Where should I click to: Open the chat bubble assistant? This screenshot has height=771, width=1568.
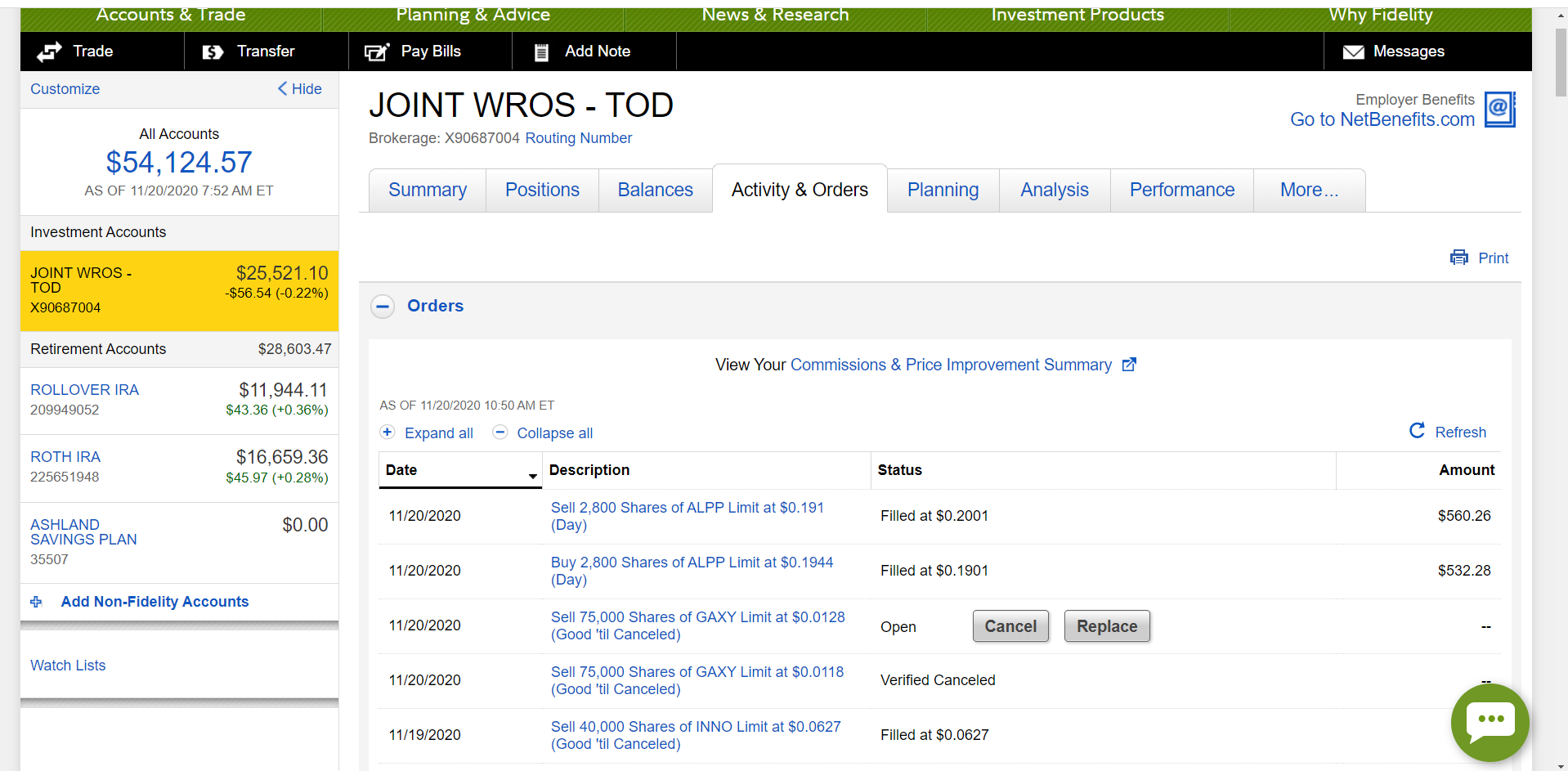[x=1490, y=723]
